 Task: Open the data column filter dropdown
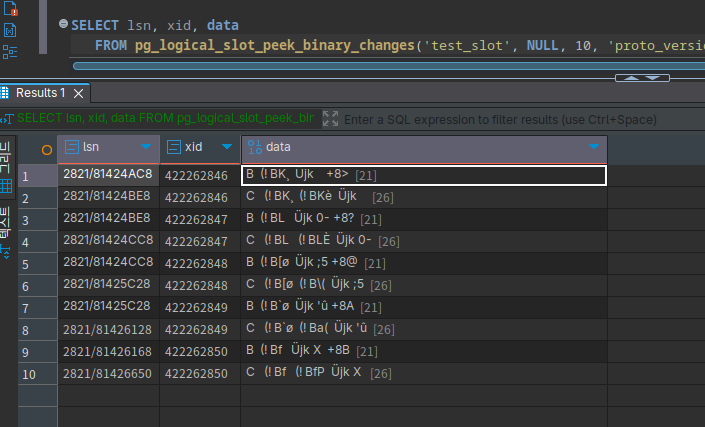coord(595,148)
